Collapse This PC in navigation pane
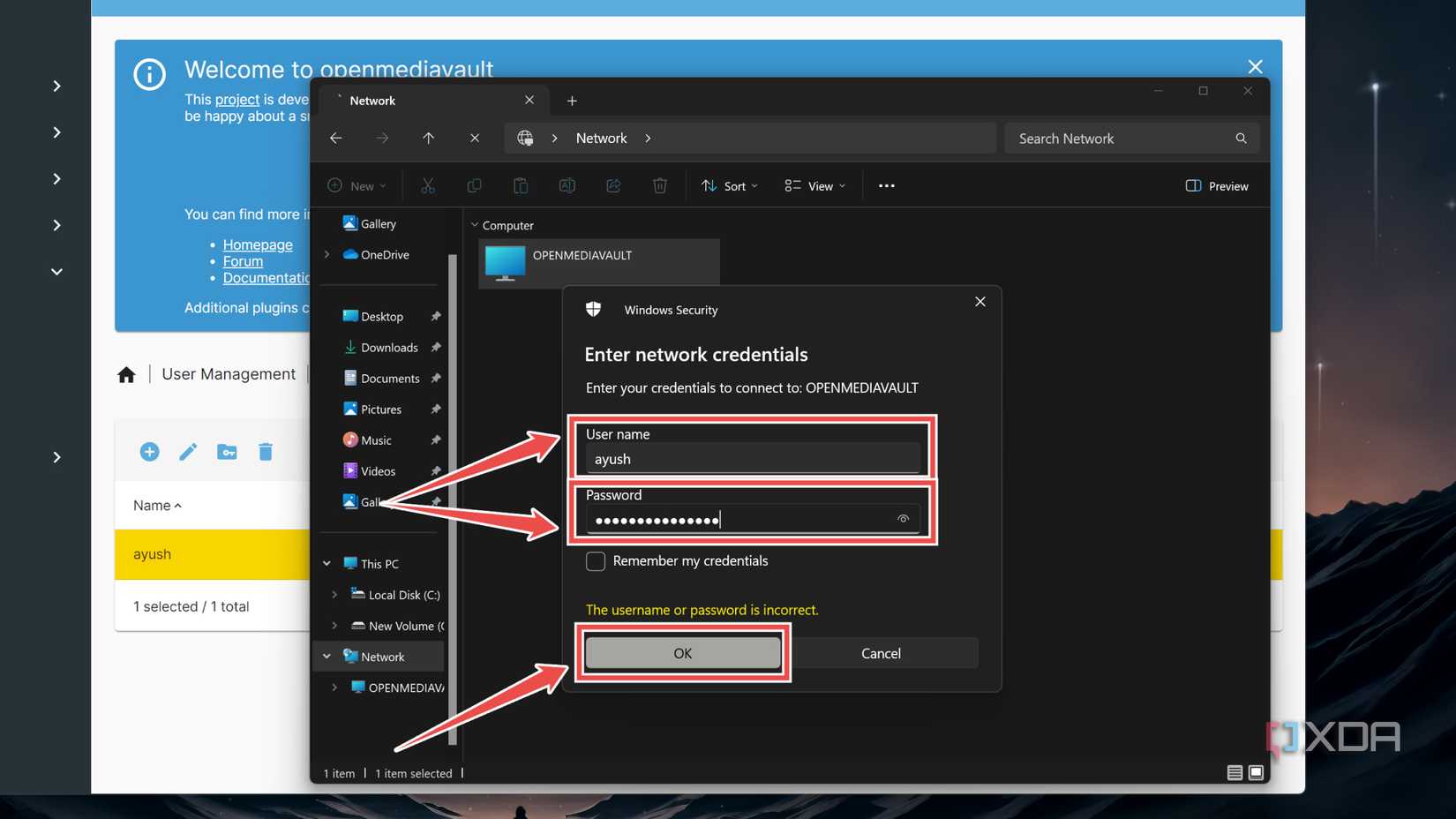 (x=327, y=563)
